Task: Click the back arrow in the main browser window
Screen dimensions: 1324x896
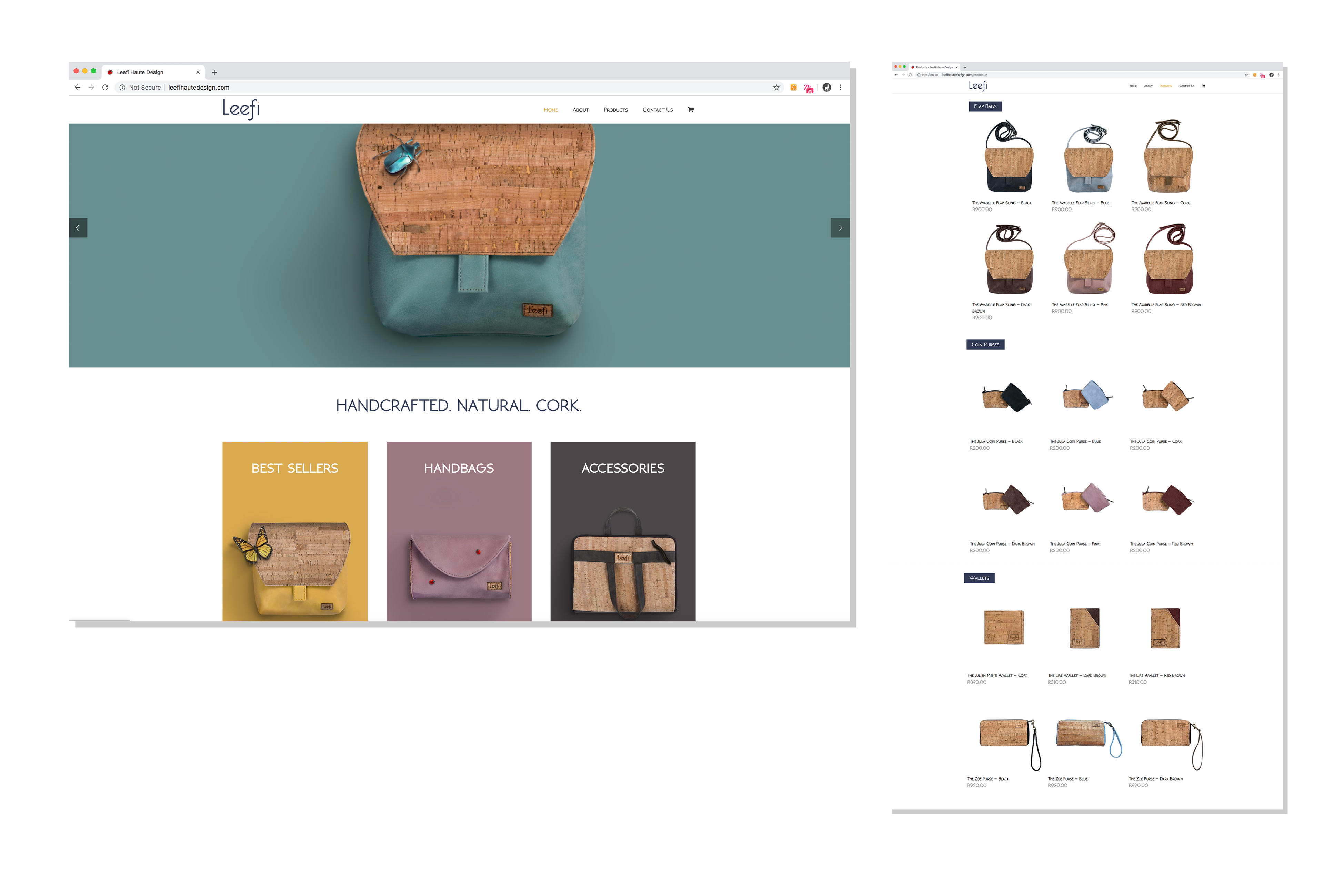Action: pyautogui.click(x=78, y=88)
